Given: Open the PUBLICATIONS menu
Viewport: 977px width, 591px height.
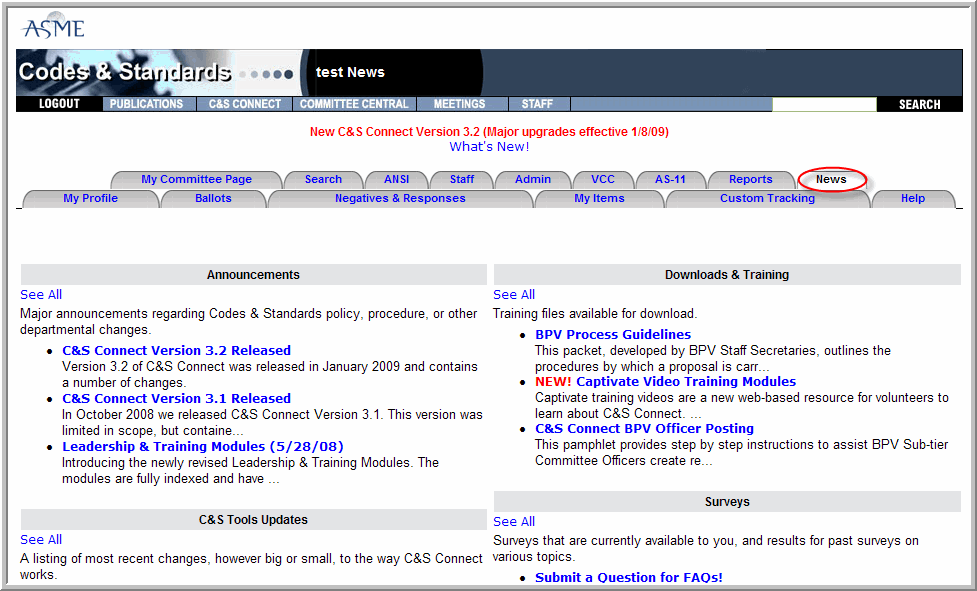Looking at the screenshot, I should tap(146, 104).
